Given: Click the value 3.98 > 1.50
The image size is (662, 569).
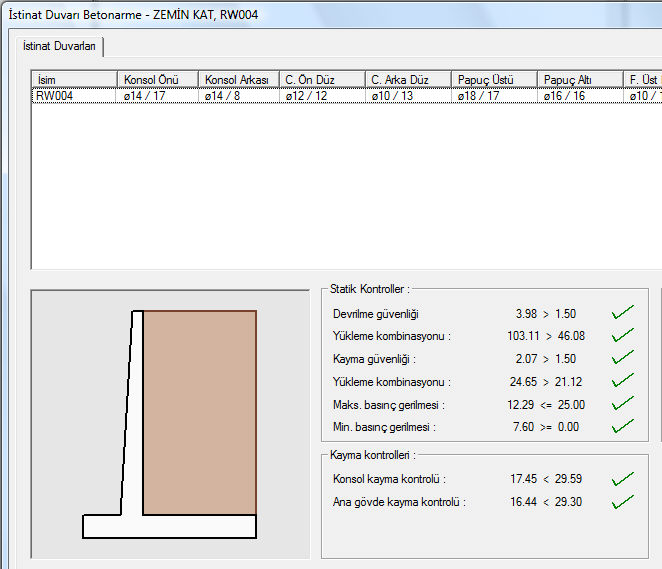Looking at the screenshot, I should [545, 314].
